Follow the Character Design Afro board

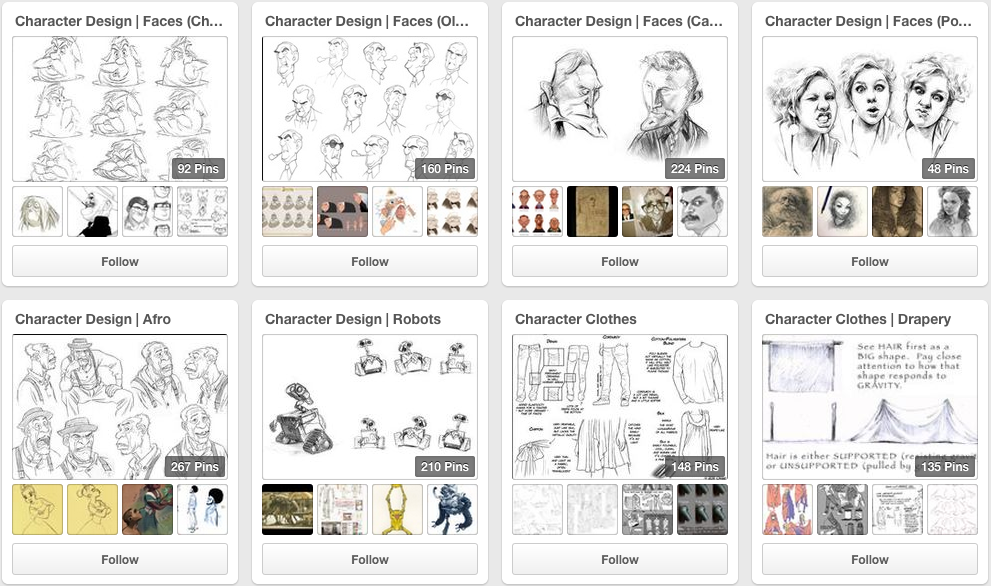[x=119, y=559]
